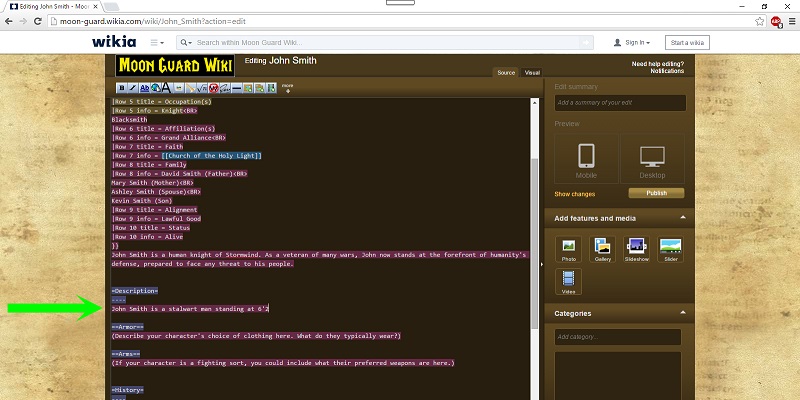This screenshot has width=800, height=400.
Task: Go back with the browser back arrow
Action: tap(9, 21)
